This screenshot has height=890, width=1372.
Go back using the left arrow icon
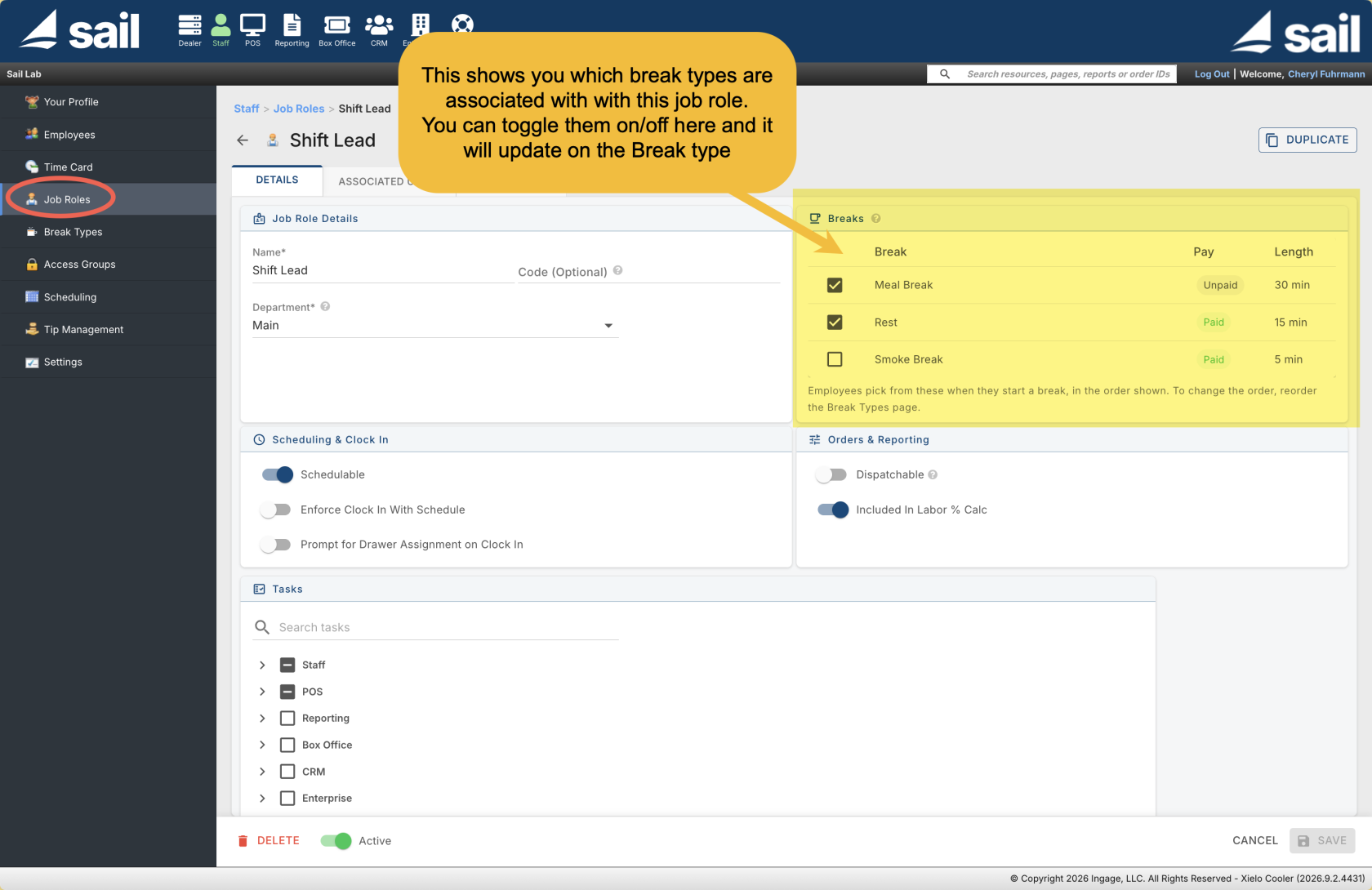click(x=243, y=140)
